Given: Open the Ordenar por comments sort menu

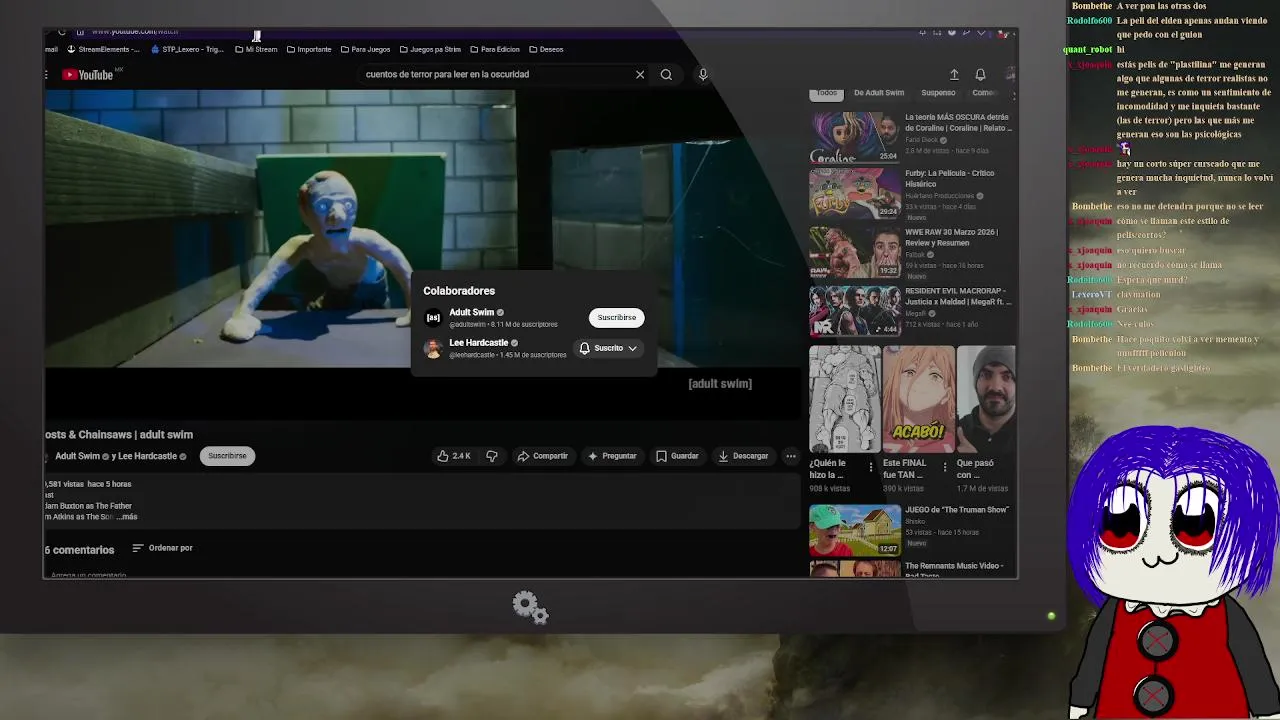Looking at the screenshot, I should tap(162, 548).
